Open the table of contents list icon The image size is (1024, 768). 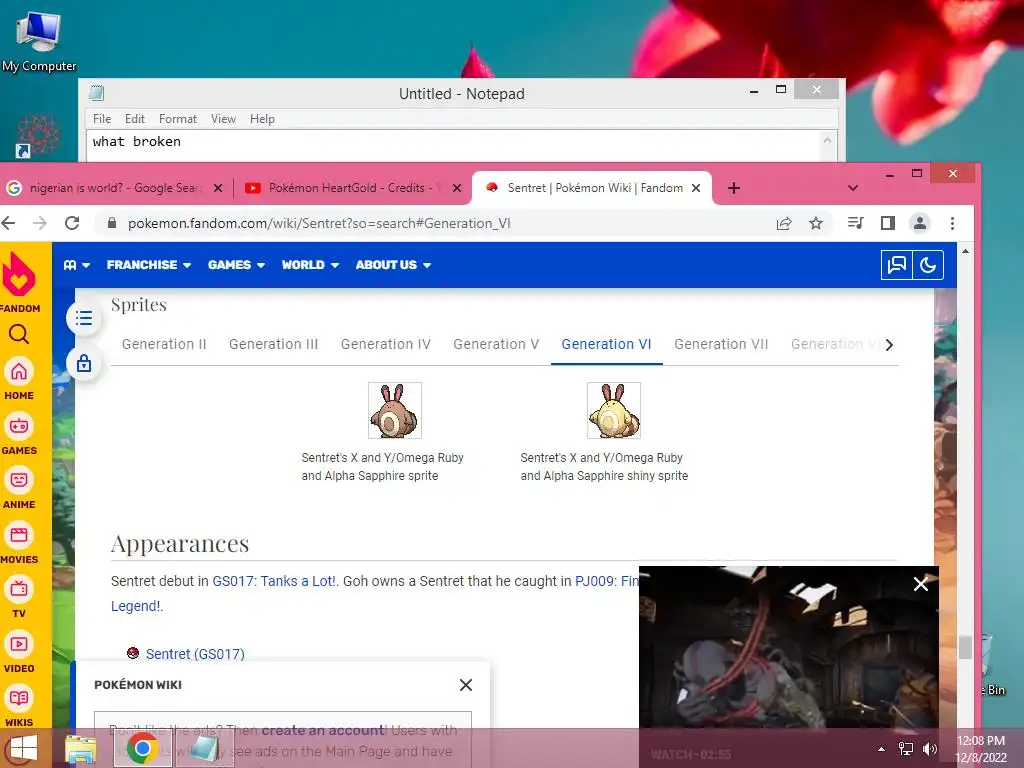click(x=84, y=318)
